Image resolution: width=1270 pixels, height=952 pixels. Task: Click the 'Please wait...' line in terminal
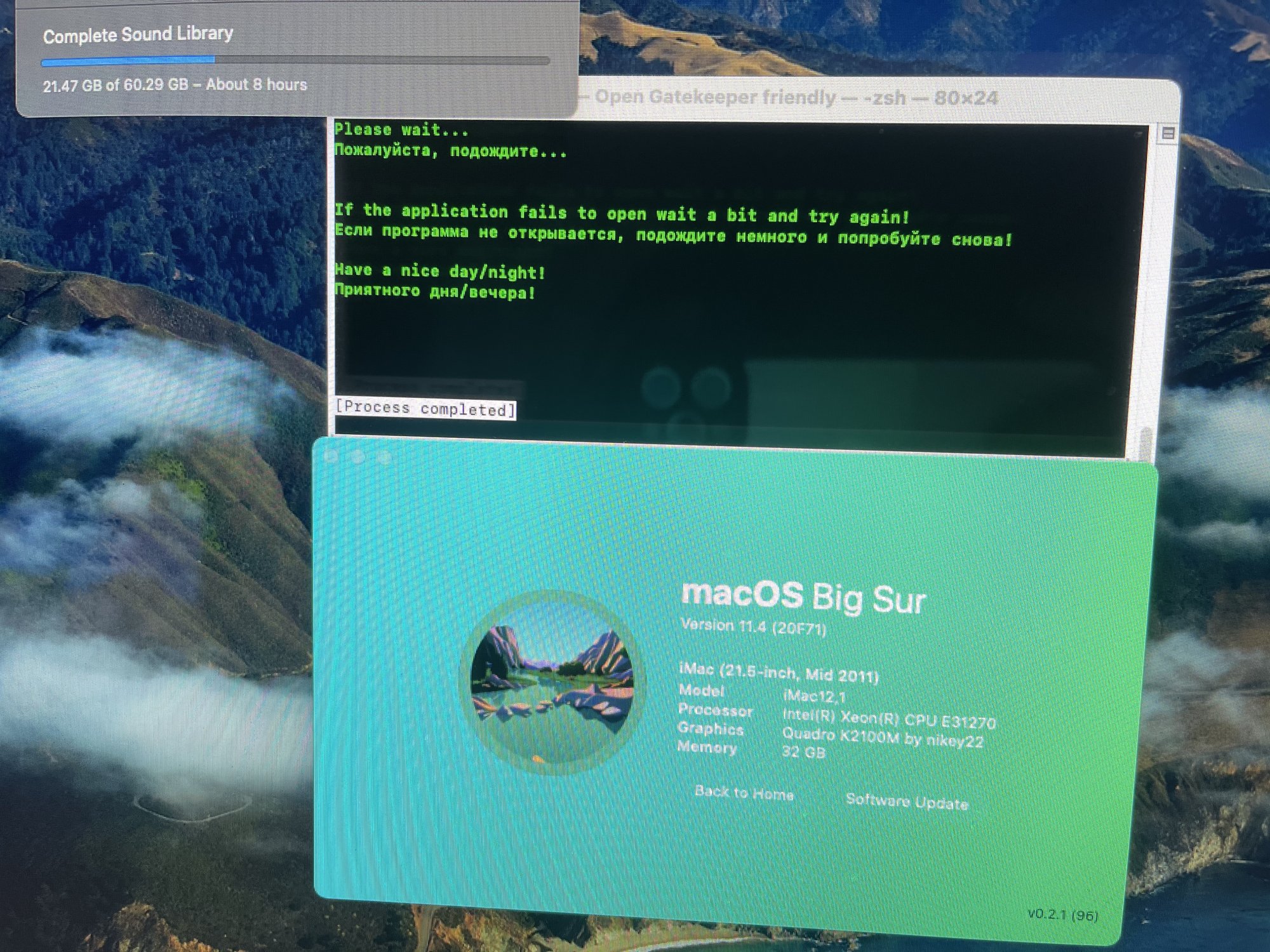point(401,130)
